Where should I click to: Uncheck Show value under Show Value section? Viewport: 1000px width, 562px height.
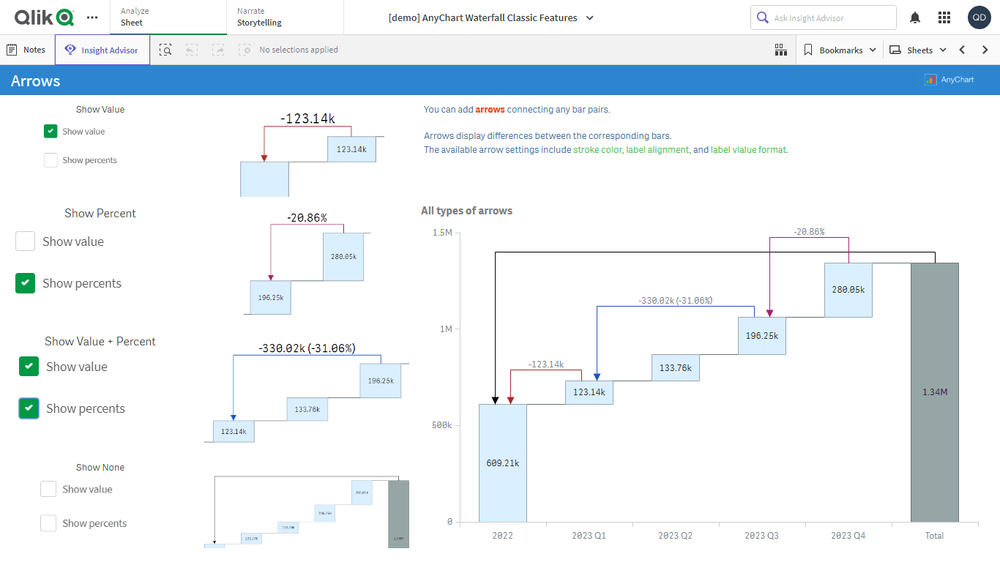[51, 131]
